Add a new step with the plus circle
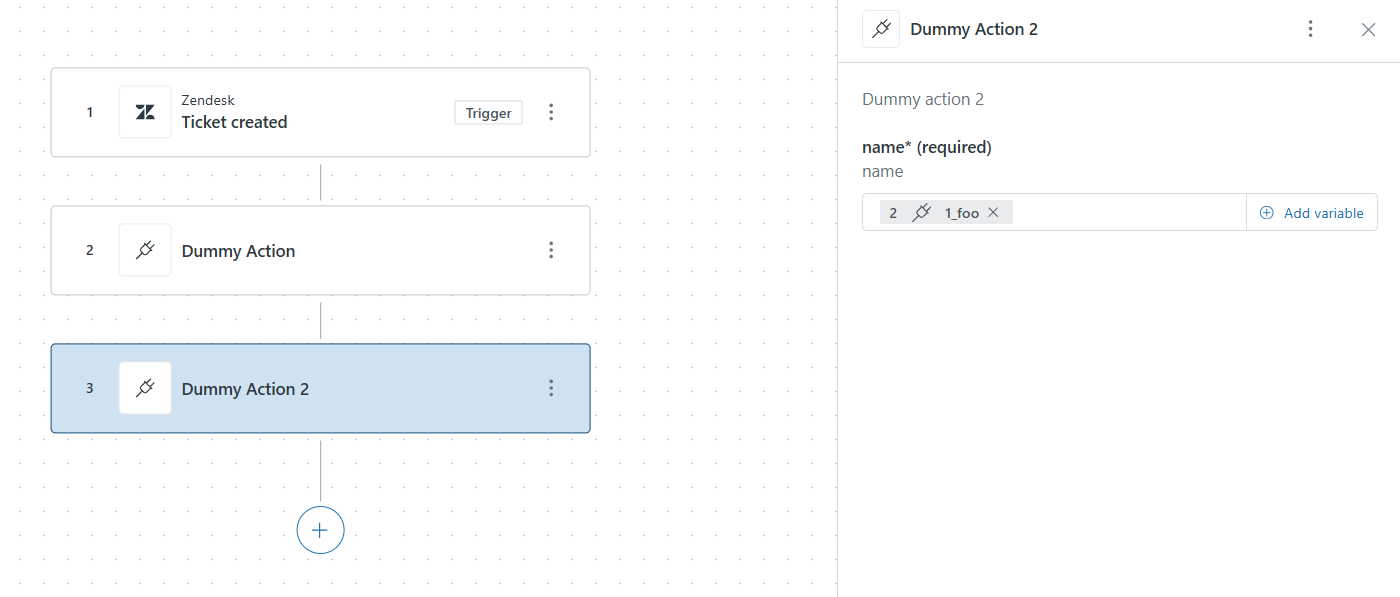1400x597 pixels. (320, 530)
